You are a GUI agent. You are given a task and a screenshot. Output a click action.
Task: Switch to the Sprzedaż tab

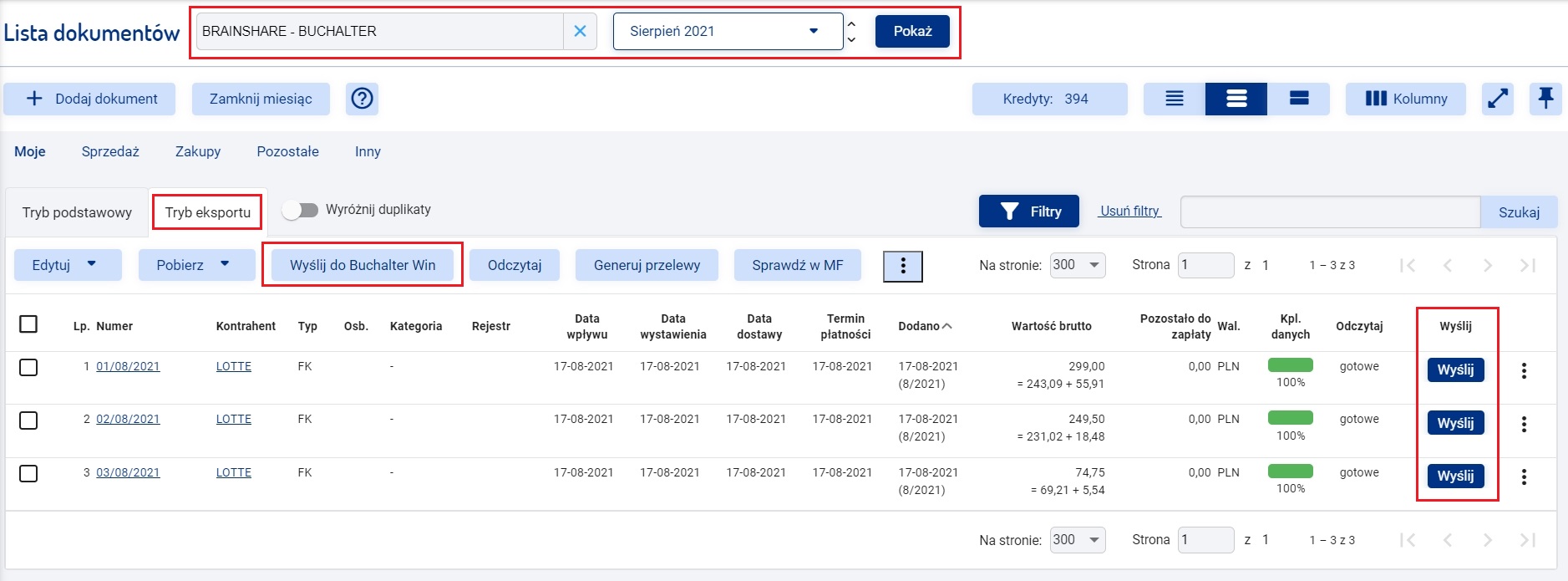coord(110,151)
